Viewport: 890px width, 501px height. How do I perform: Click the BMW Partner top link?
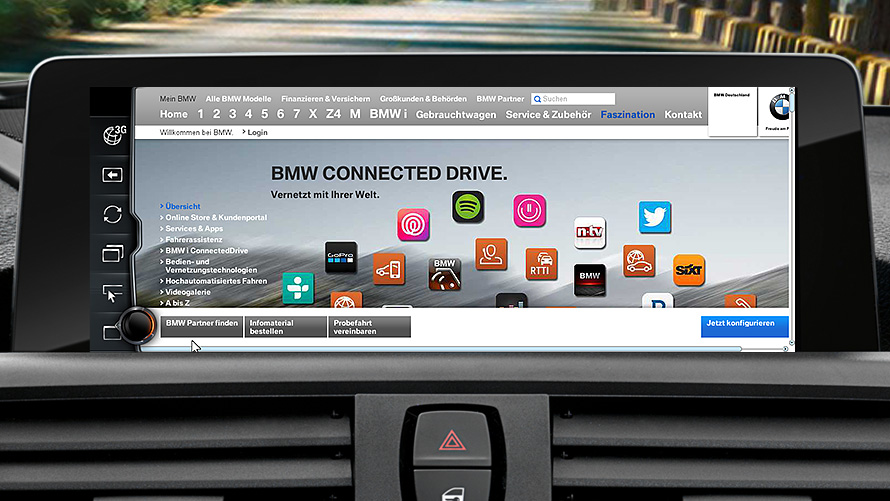pos(500,99)
